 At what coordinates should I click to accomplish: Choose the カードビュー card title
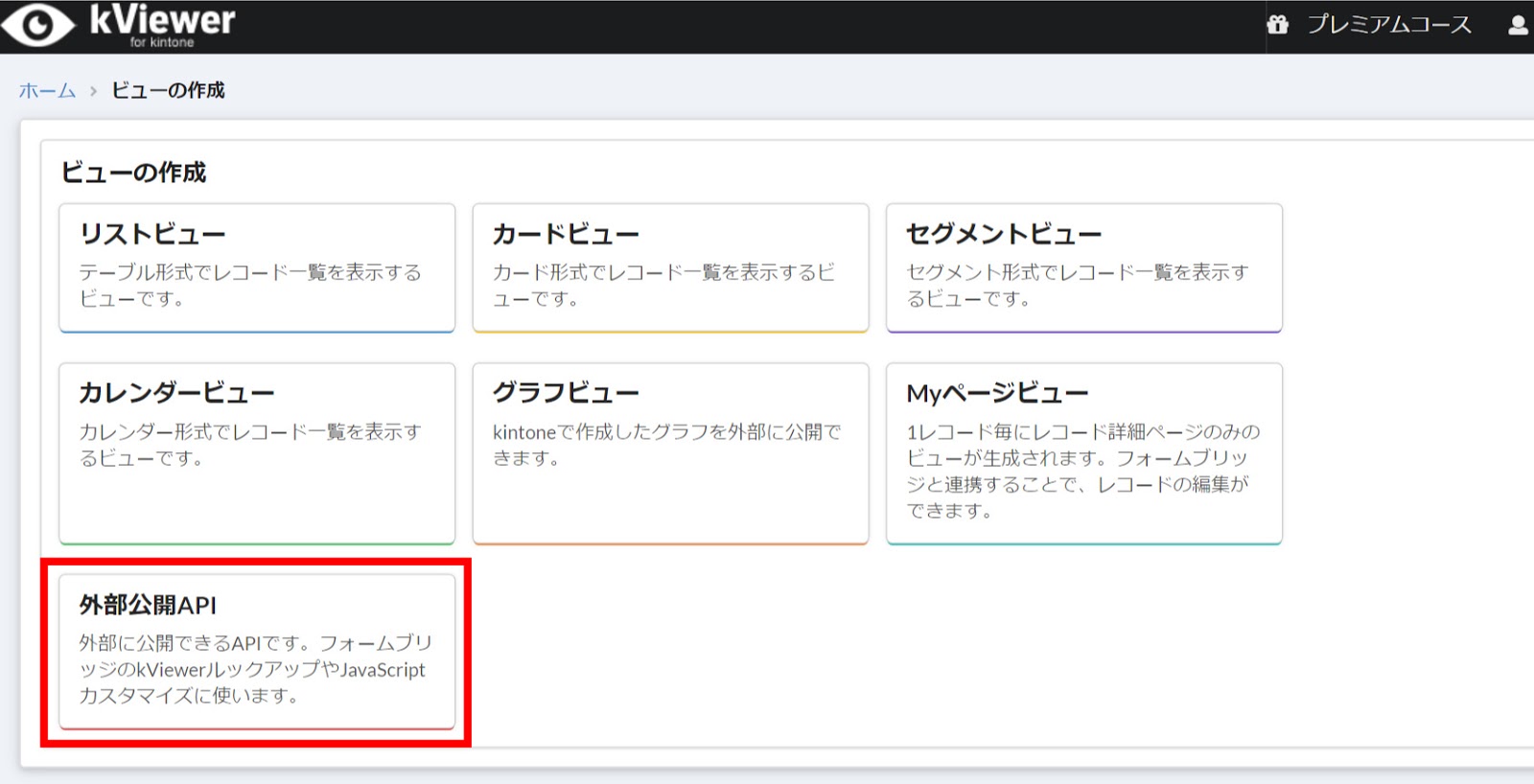tap(566, 234)
